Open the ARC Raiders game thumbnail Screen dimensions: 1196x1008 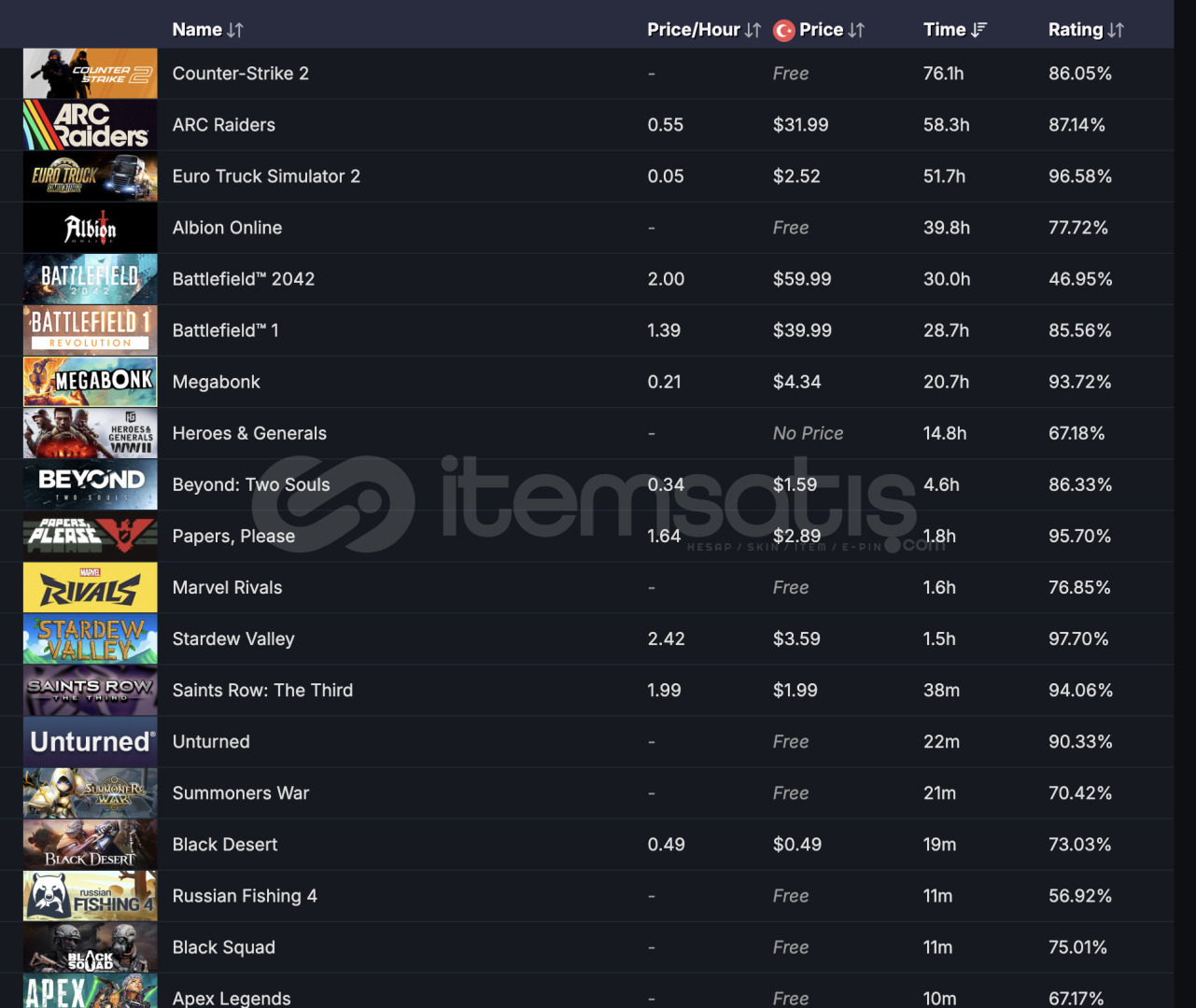pyautogui.click(x=91, y=125)
